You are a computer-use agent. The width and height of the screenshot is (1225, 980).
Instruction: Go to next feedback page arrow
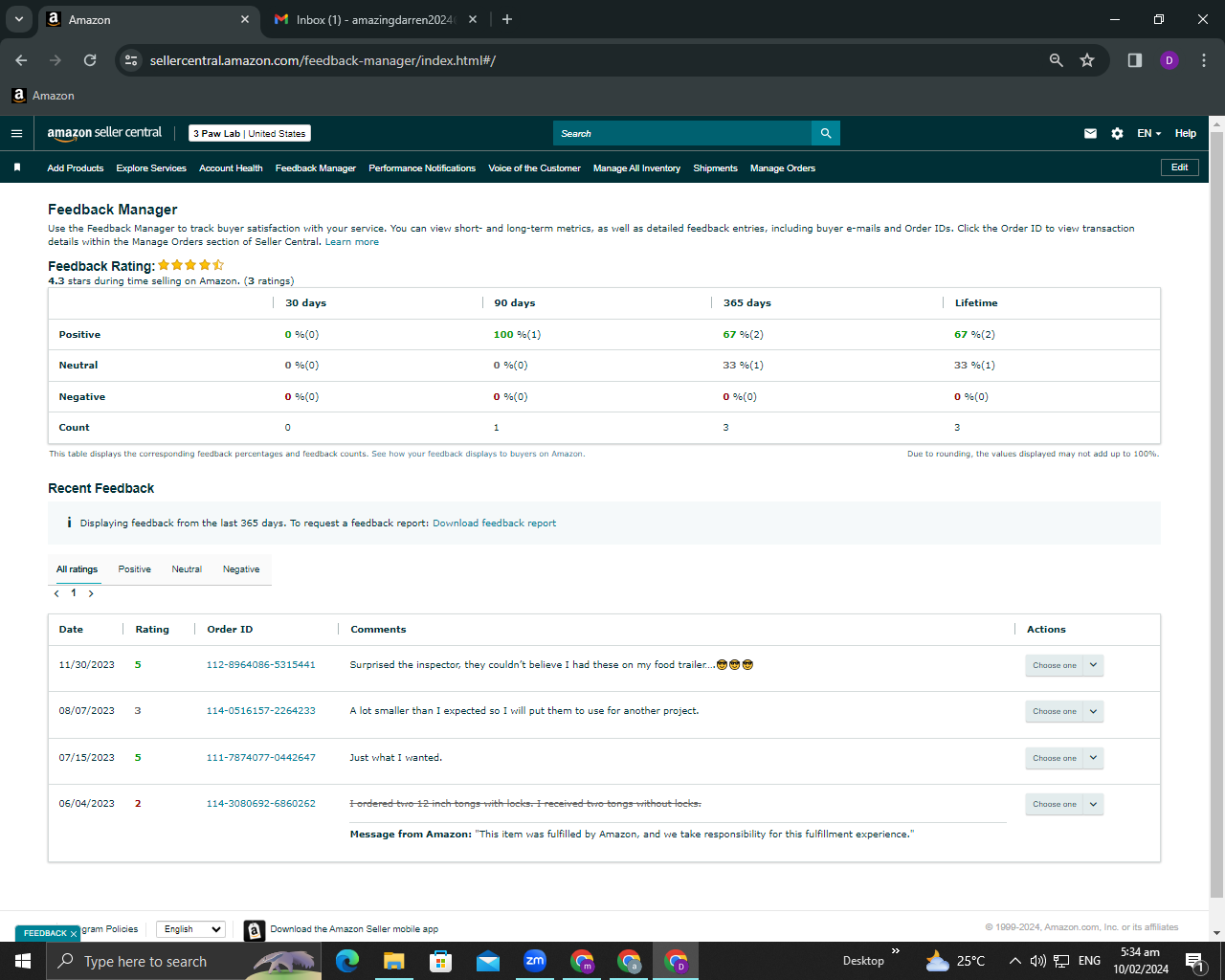pyautogui.click(x=91, y=593)
